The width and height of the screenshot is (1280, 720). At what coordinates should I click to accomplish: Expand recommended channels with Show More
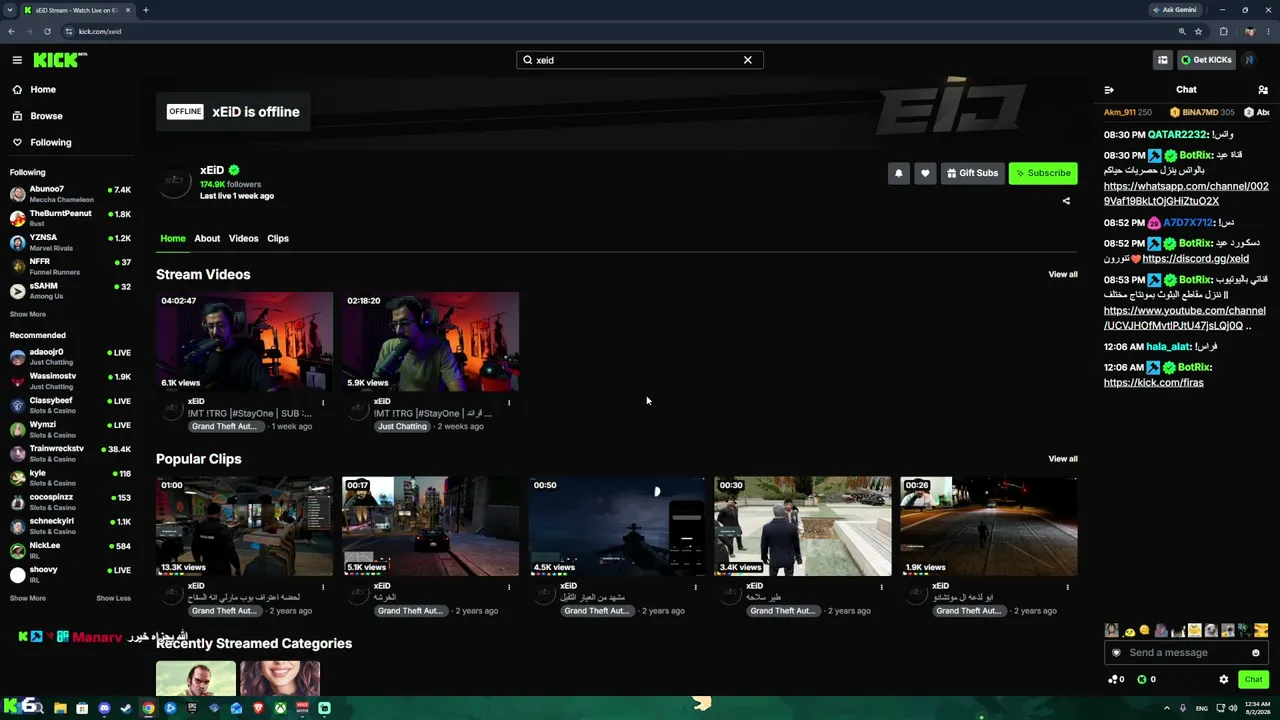click(x=28, y=598)
